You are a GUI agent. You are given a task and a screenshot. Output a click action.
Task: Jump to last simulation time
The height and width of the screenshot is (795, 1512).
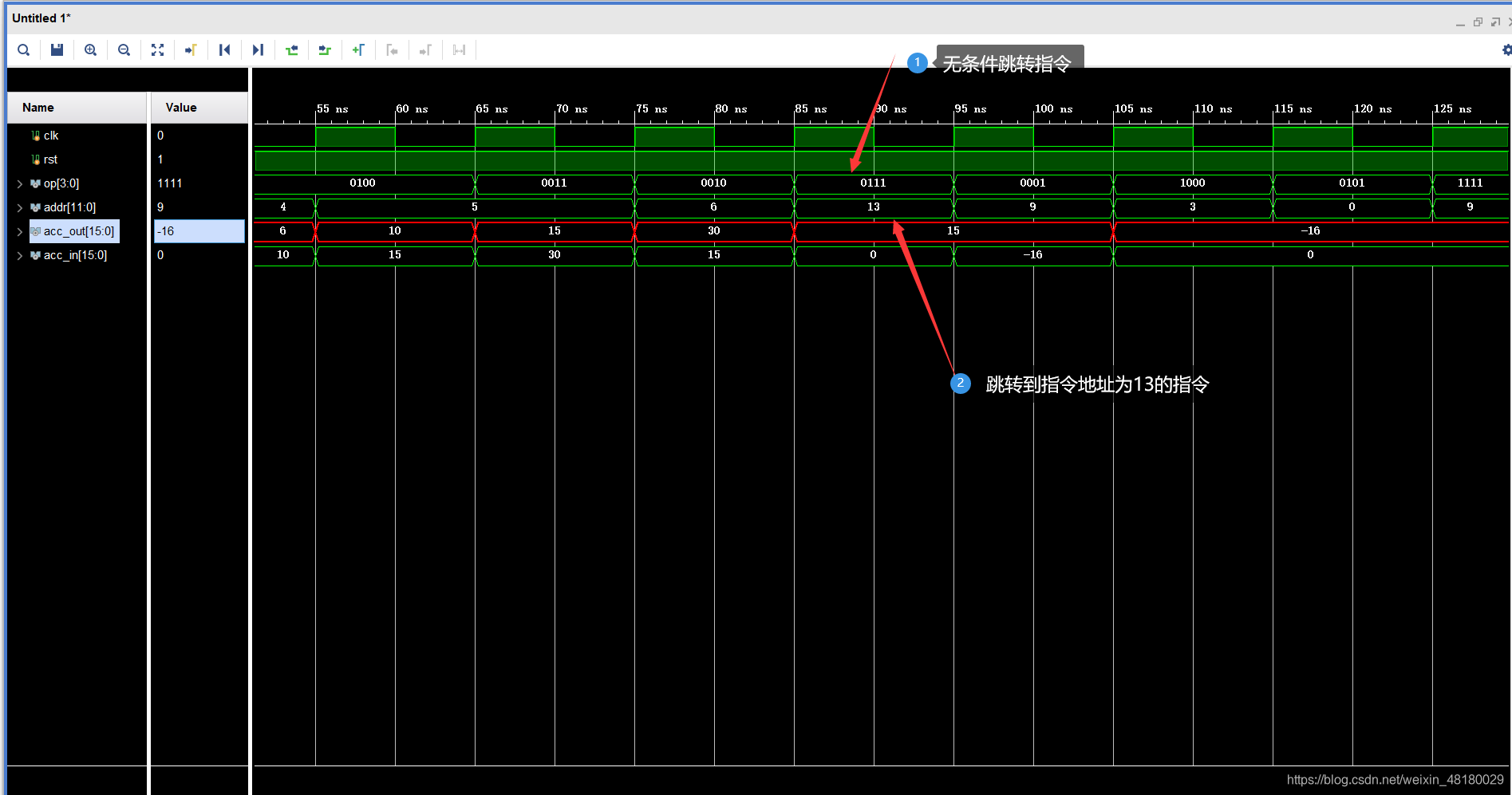tap(258, 50)
